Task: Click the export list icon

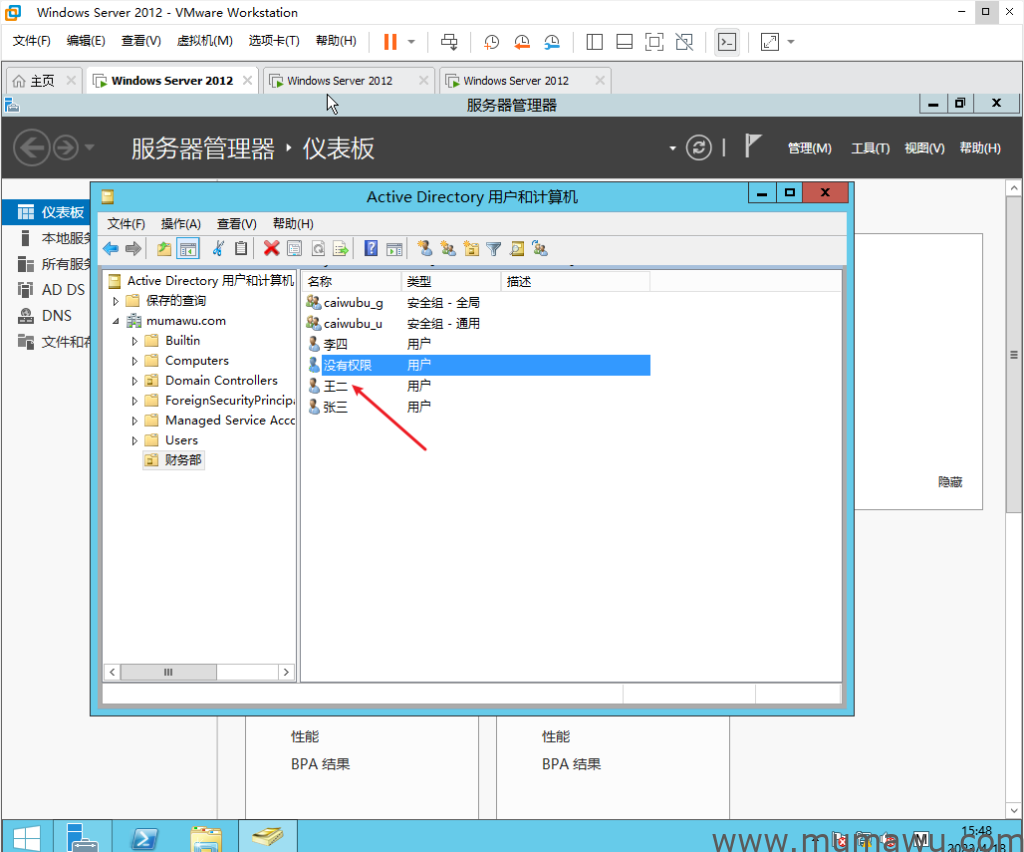Action: coord(341,249)
